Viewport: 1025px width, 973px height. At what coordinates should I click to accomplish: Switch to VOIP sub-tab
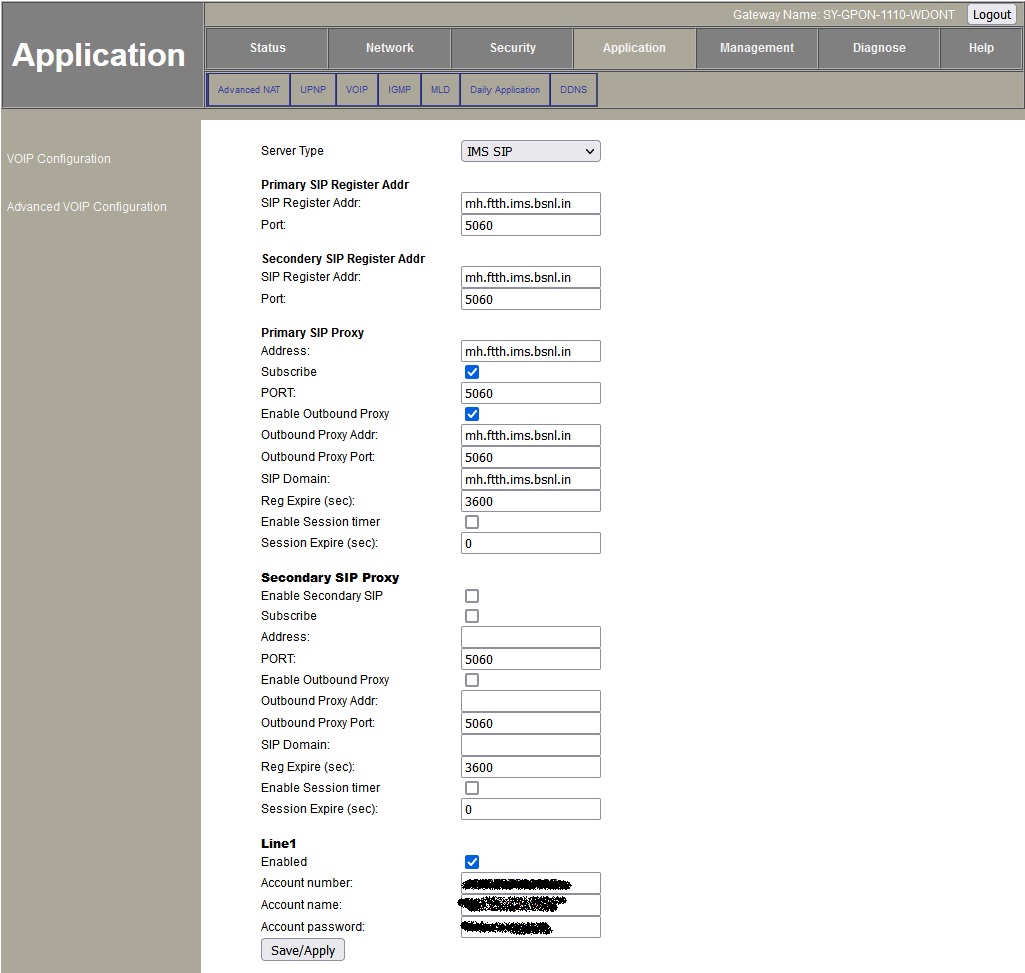357,90
